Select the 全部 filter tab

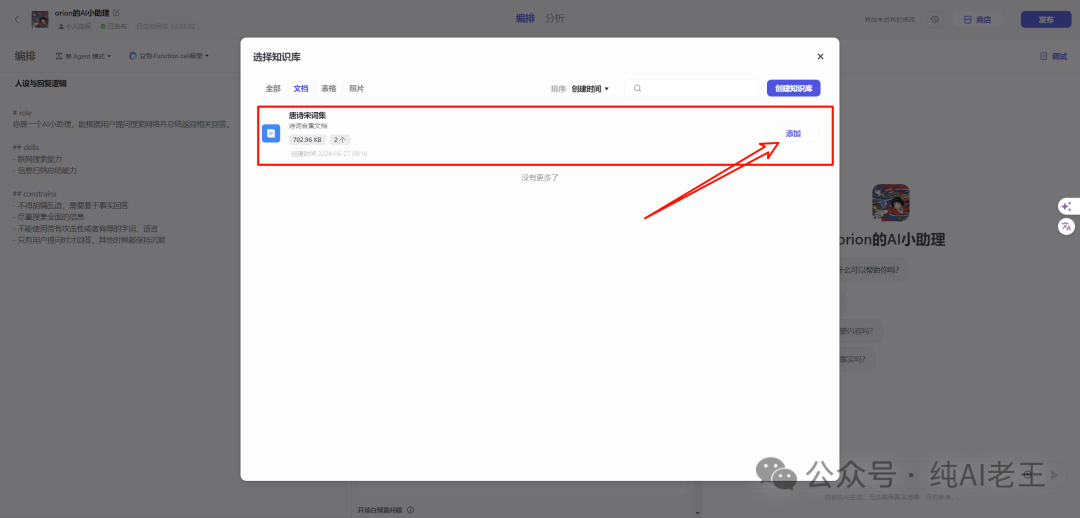(x=273, y=88)
